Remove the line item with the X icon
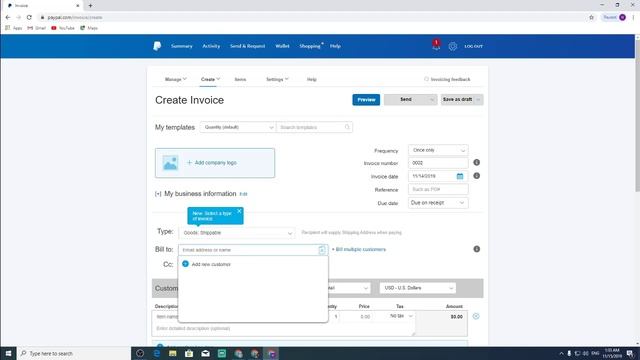This screenshot has height=360, width=640. [x=476, y=316]
